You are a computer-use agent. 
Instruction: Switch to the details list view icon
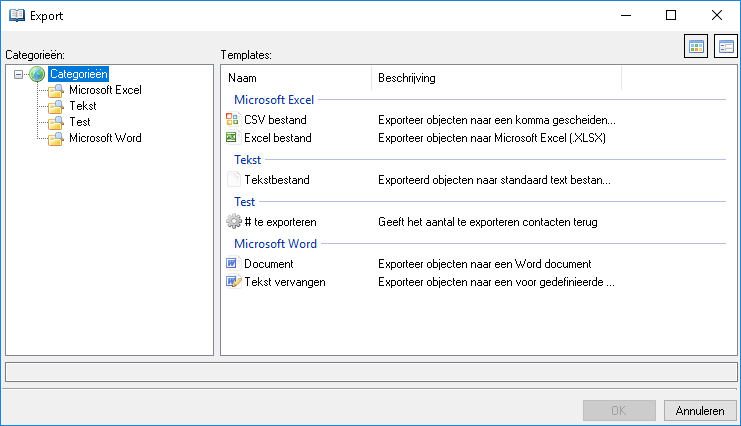pyautogui.click(x=725, y=47)
